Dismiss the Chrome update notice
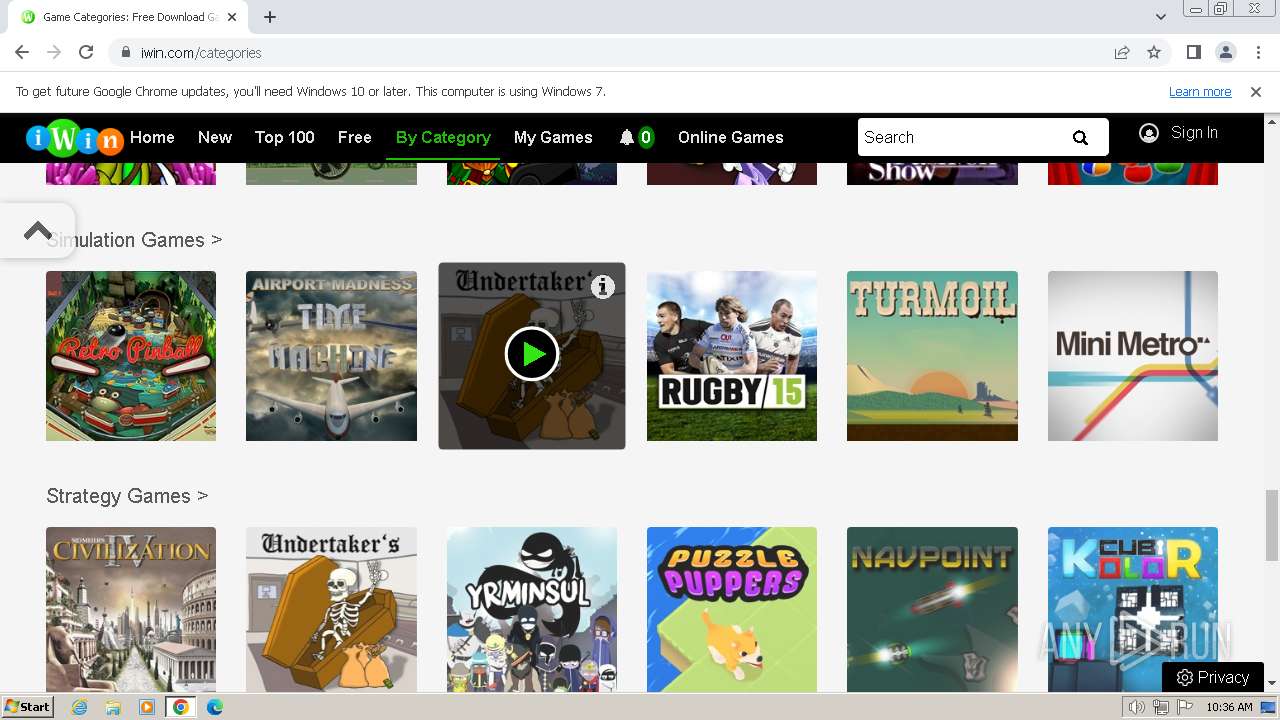The height and width of the screenshot is (720, 1280). [1256, 91]
